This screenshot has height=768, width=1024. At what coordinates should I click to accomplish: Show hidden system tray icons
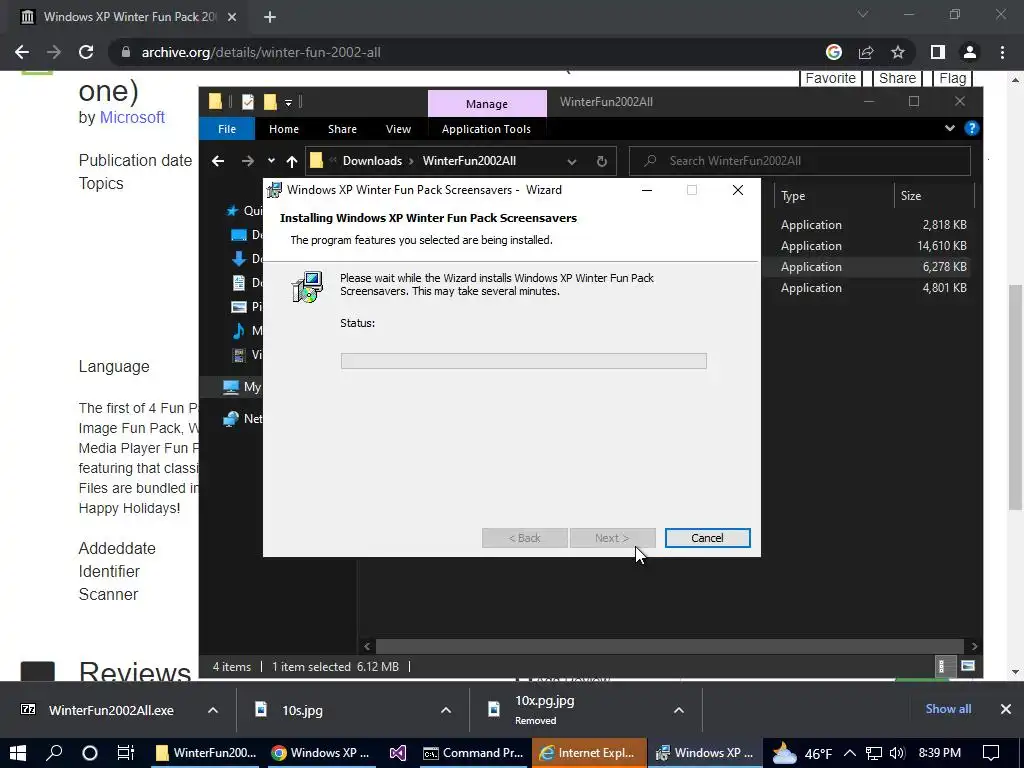(850, 753)
